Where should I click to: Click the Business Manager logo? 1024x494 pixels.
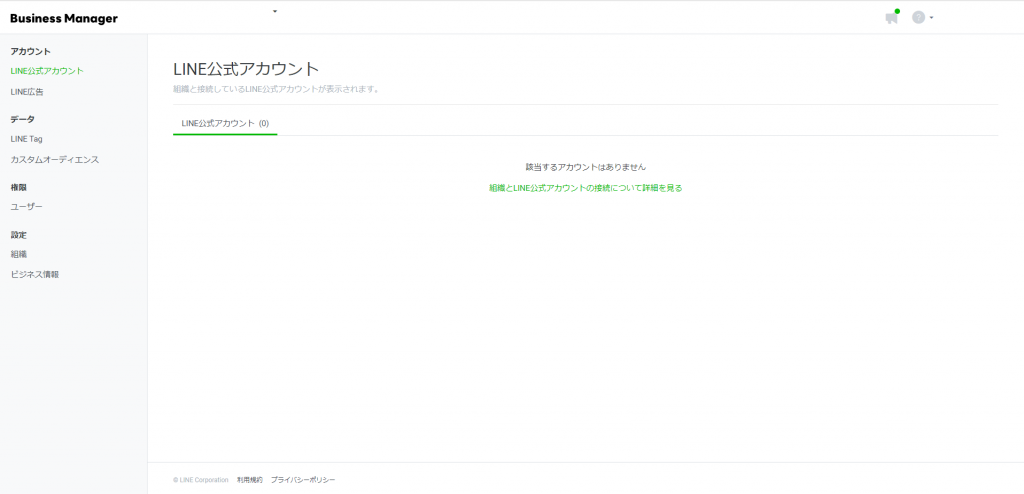(64, 18)
